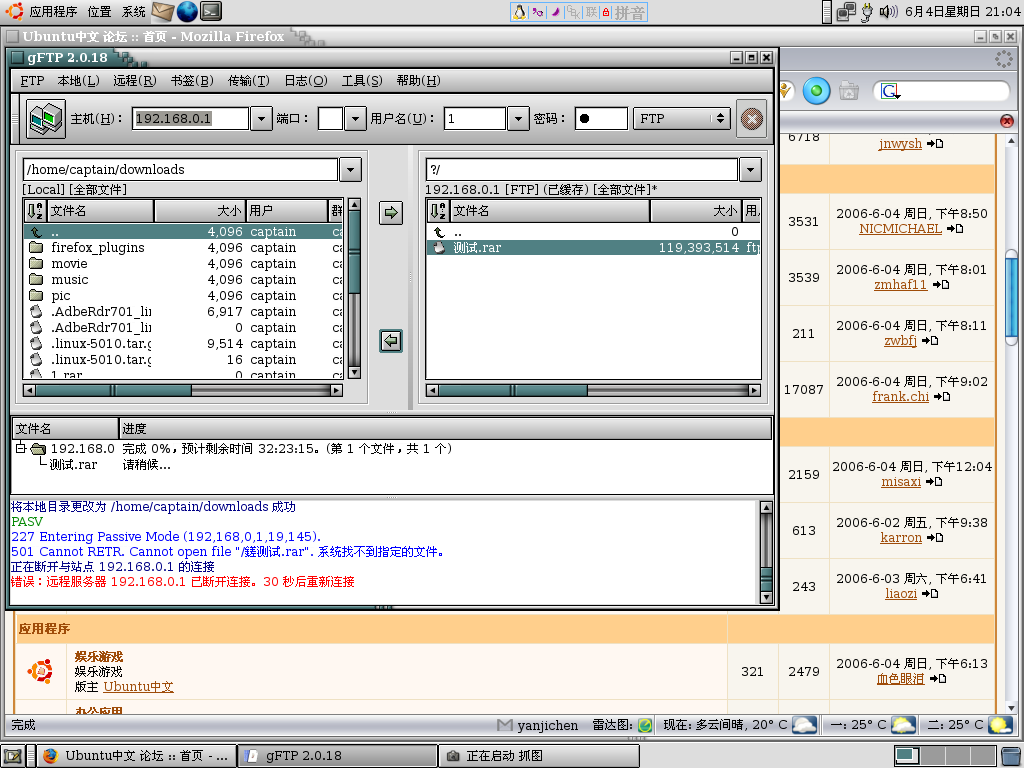The height and width of the screenshot is (768, 1024).
Task: Sort remote list by 大小 column
Action: point(696,211)
